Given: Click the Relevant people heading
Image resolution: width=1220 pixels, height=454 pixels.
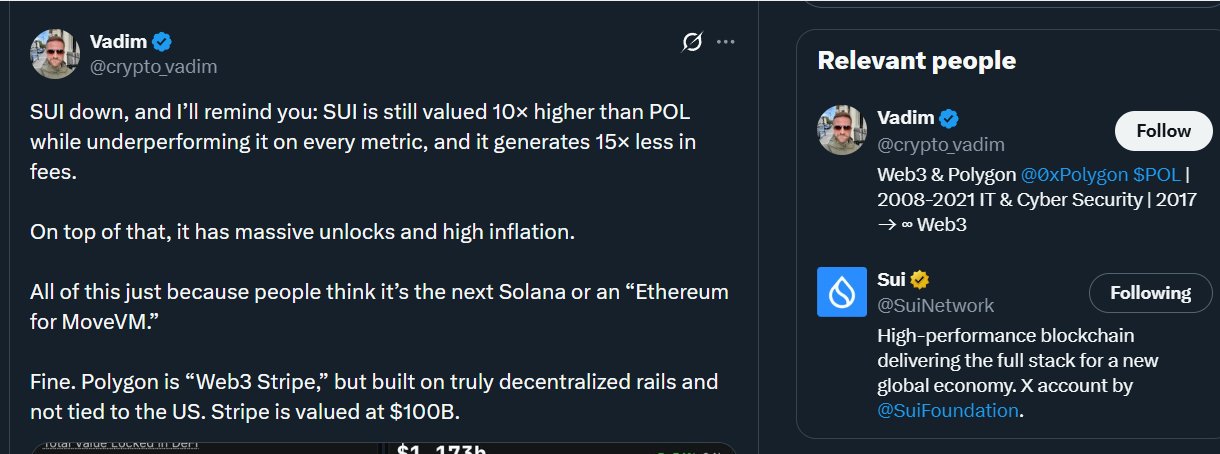Looking at the screenshot, I should click(916, 61).
